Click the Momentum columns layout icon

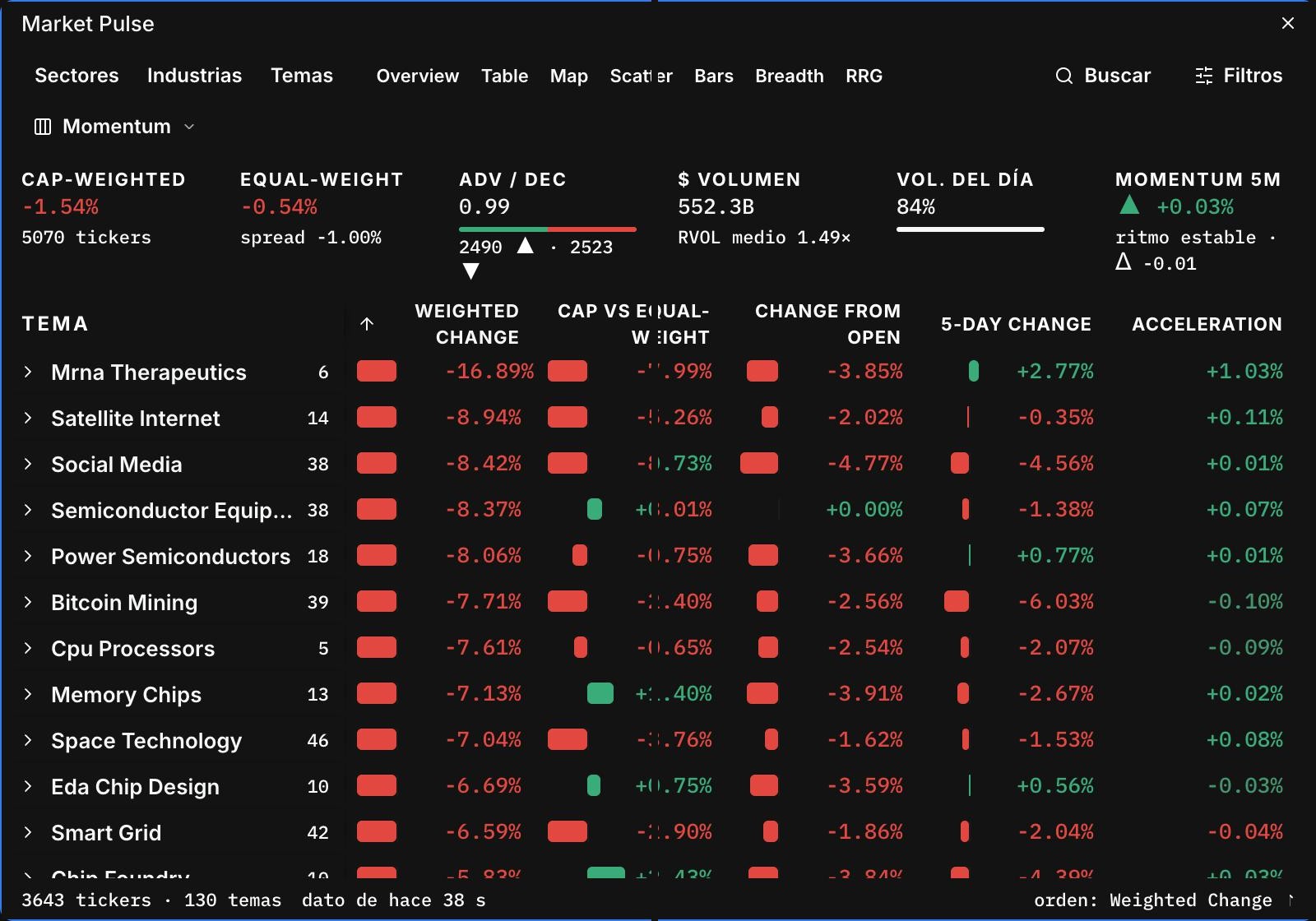(43, 127)
